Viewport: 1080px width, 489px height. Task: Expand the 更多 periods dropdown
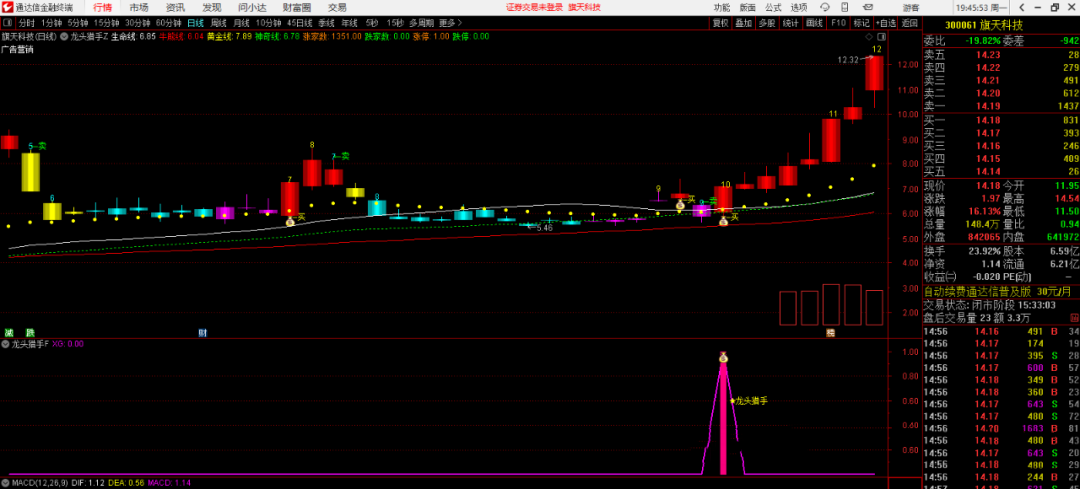[x=449, y=22]
